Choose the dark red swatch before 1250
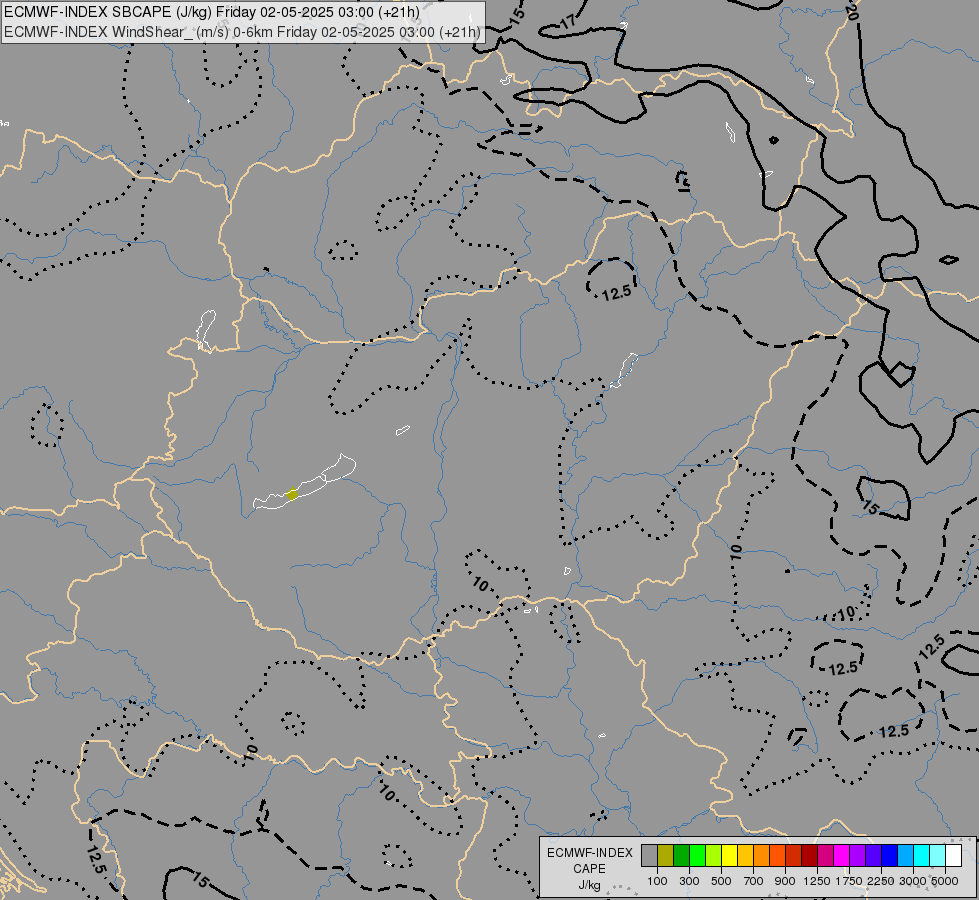This screenshot has height=900, width=979. click(809, 855)
